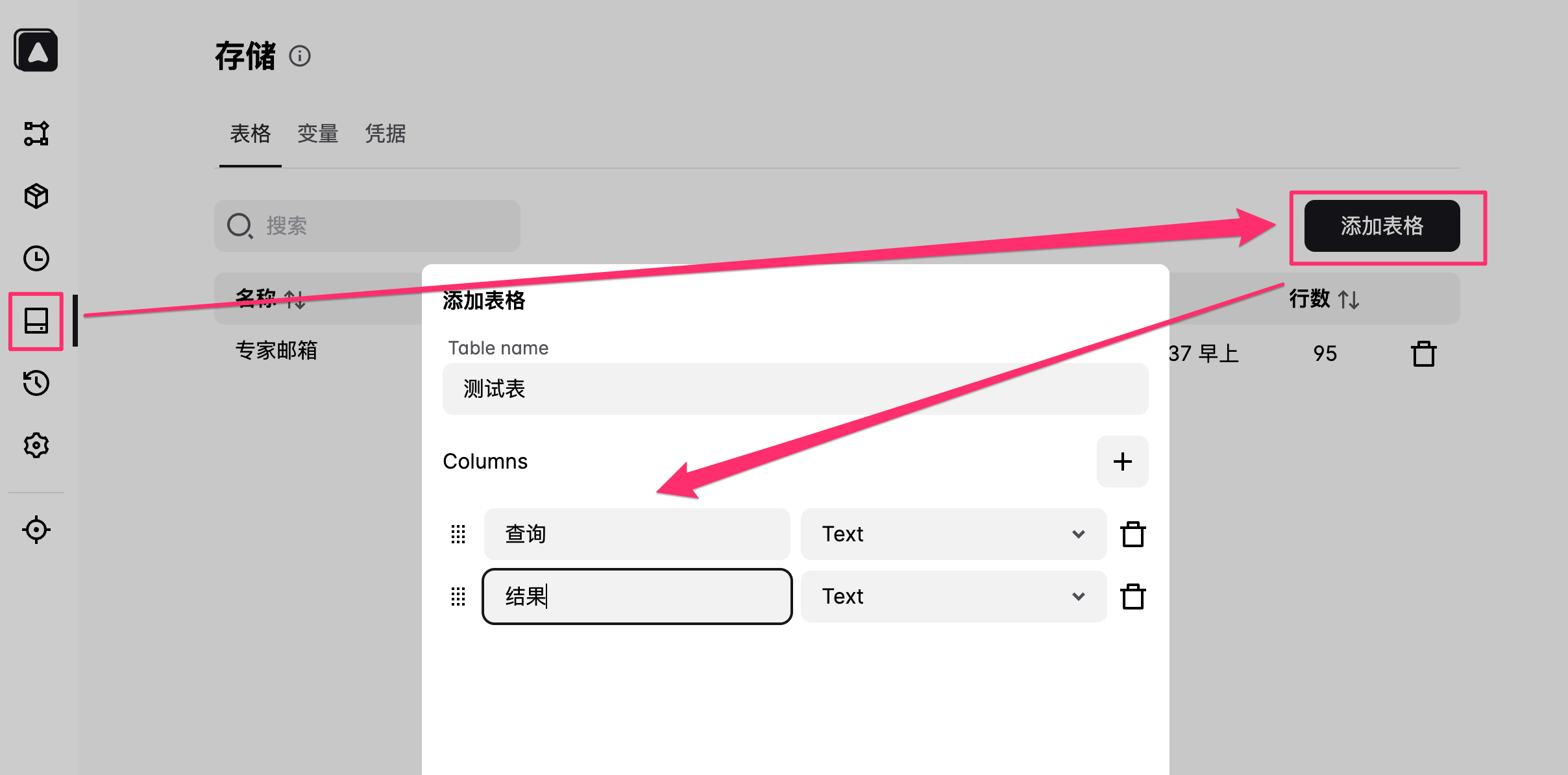Click the 查询 column name field
The width and height of the screenshot is (1568, 775).
(637, 534)
